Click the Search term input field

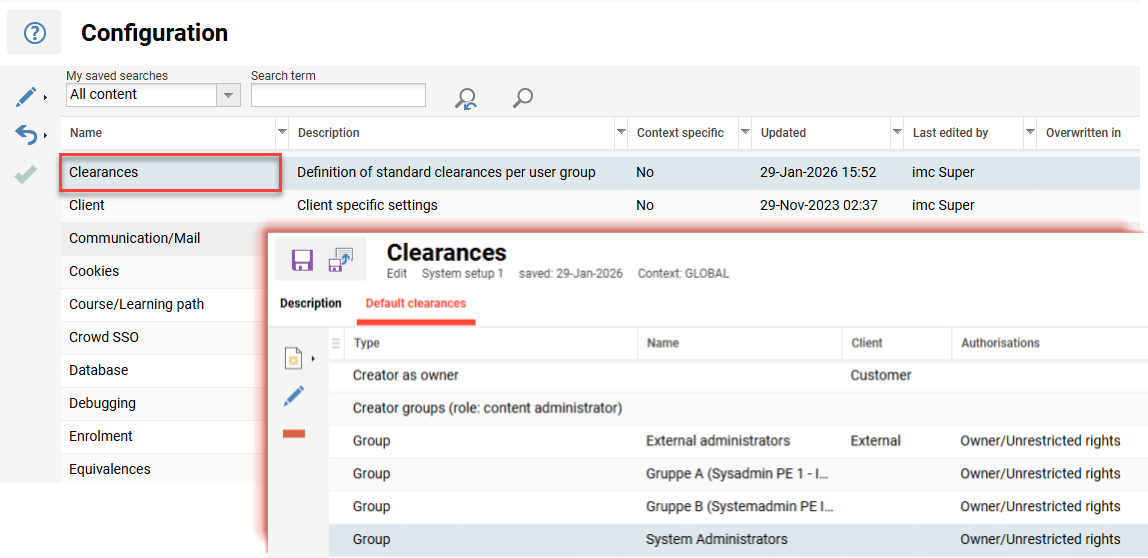click(338, 95)
